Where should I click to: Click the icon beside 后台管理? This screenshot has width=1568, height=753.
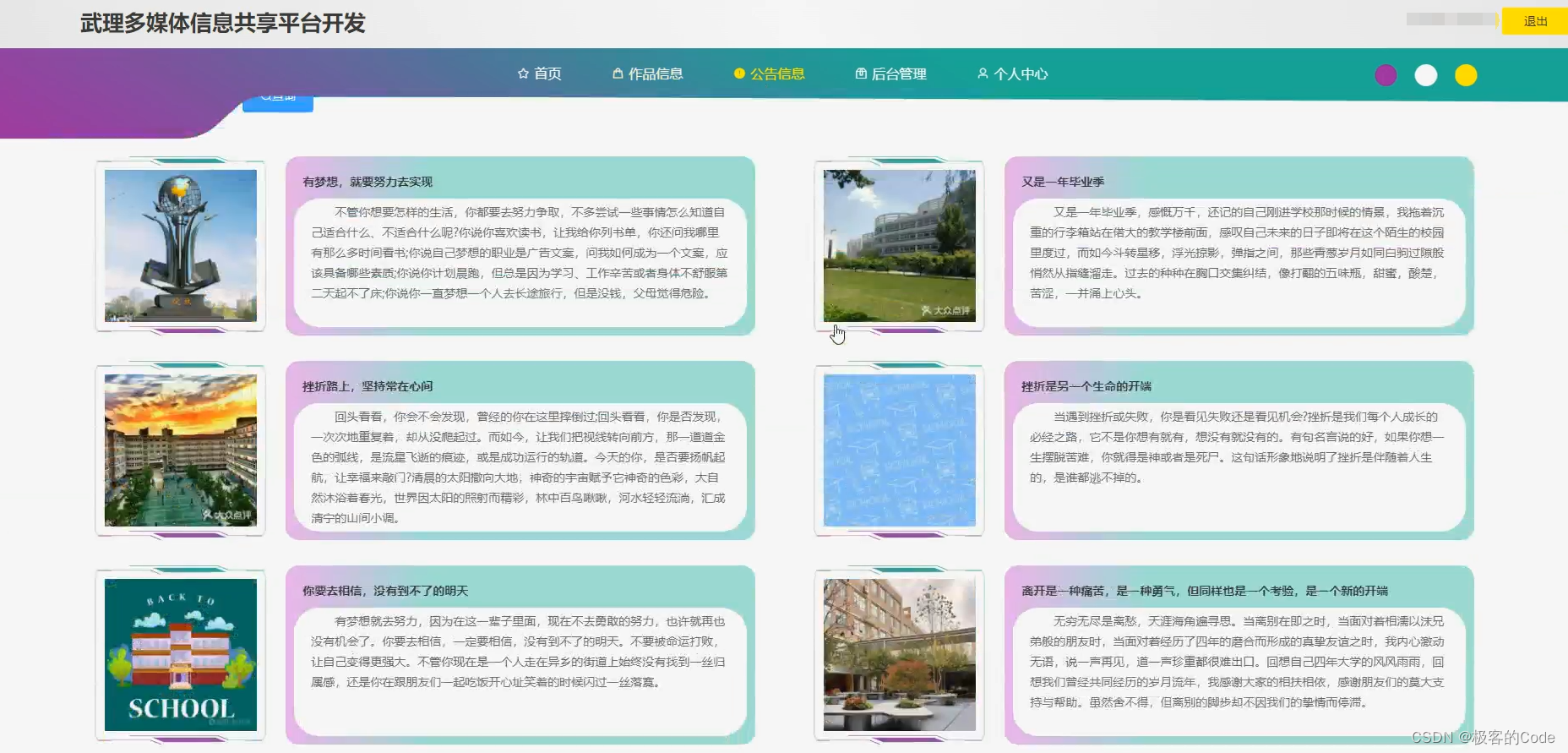(861, 74)
